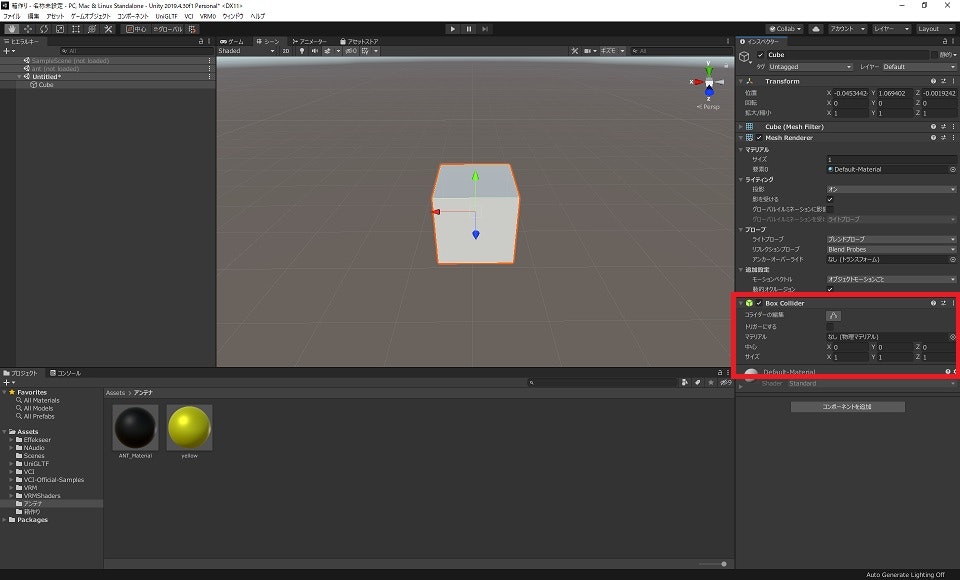Collapse the Transform component
Screen dimensions: 960x580
pos(741,81)
